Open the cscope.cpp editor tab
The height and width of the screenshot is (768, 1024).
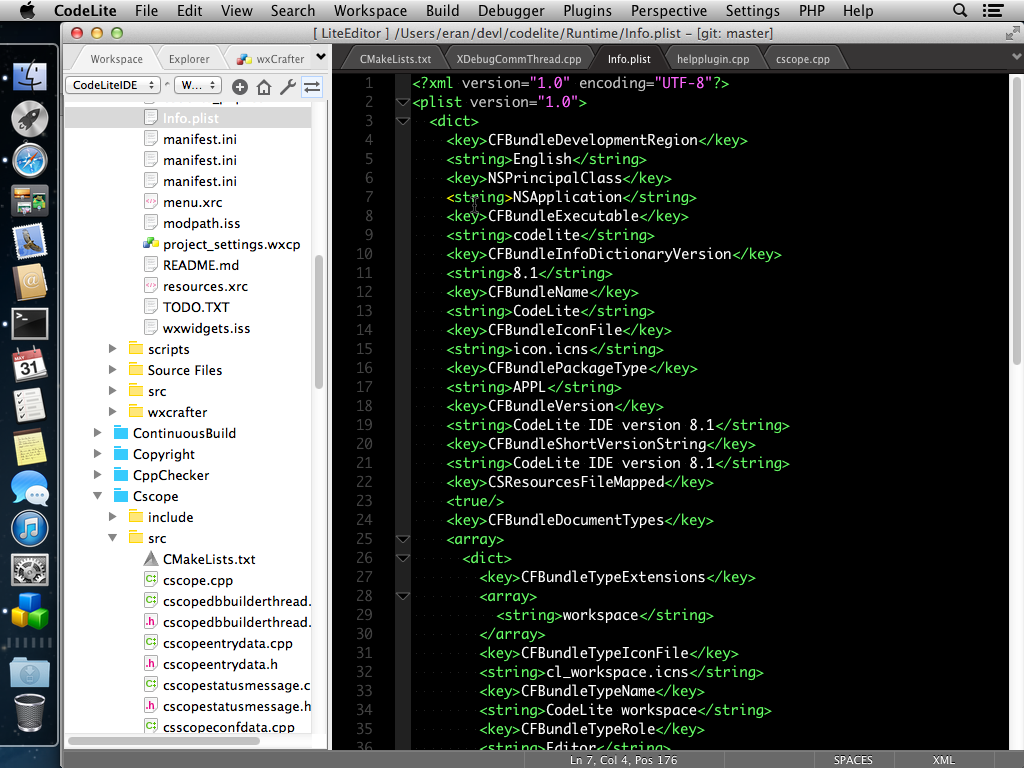(x=803, y=59)
